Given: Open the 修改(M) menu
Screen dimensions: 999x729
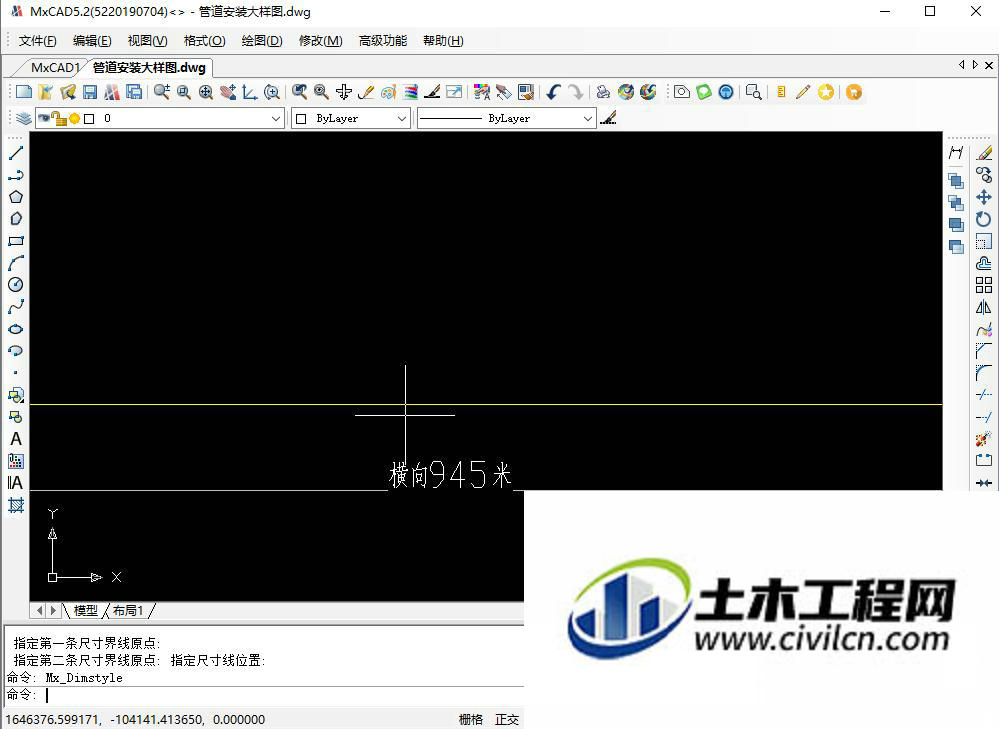Looking at the screenshot, I should (x=320, y=41).
